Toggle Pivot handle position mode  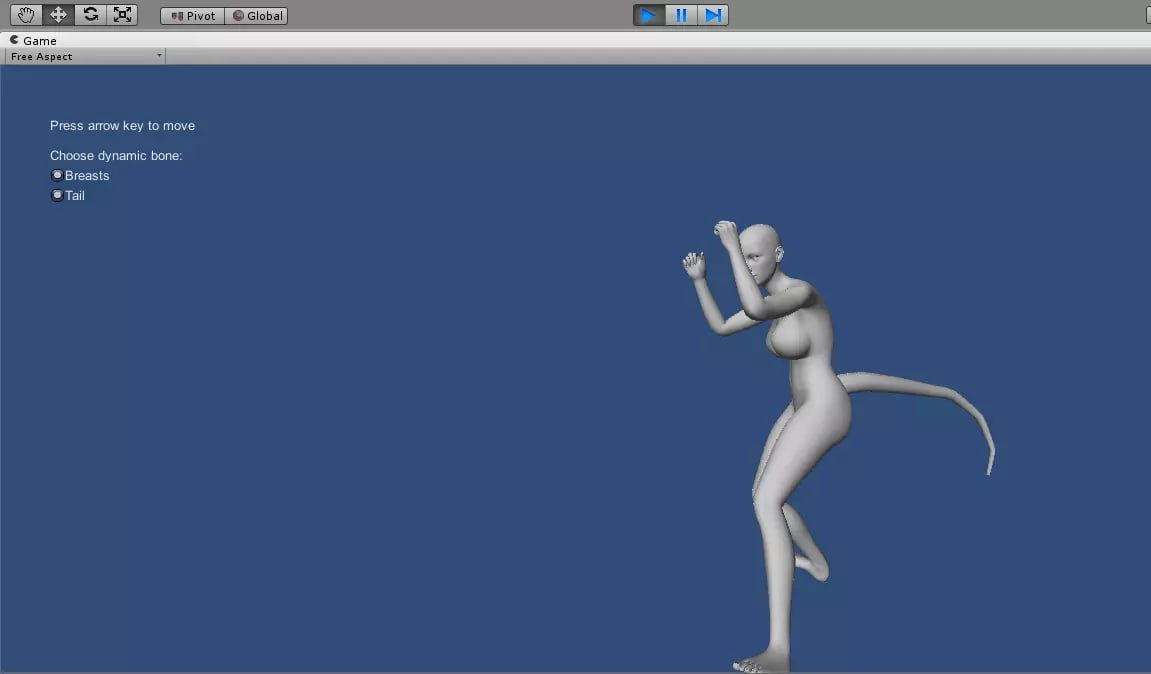(x=190, y=15)
